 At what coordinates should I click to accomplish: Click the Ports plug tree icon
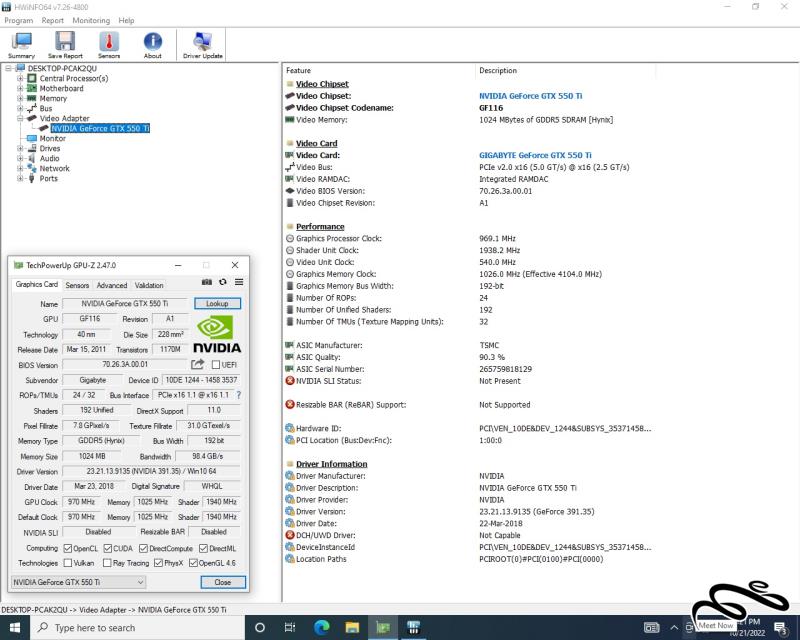(32, 178)
